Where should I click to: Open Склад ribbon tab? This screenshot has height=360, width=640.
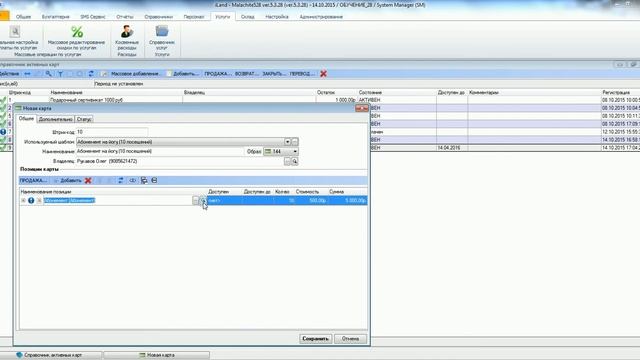click(247, 17)
